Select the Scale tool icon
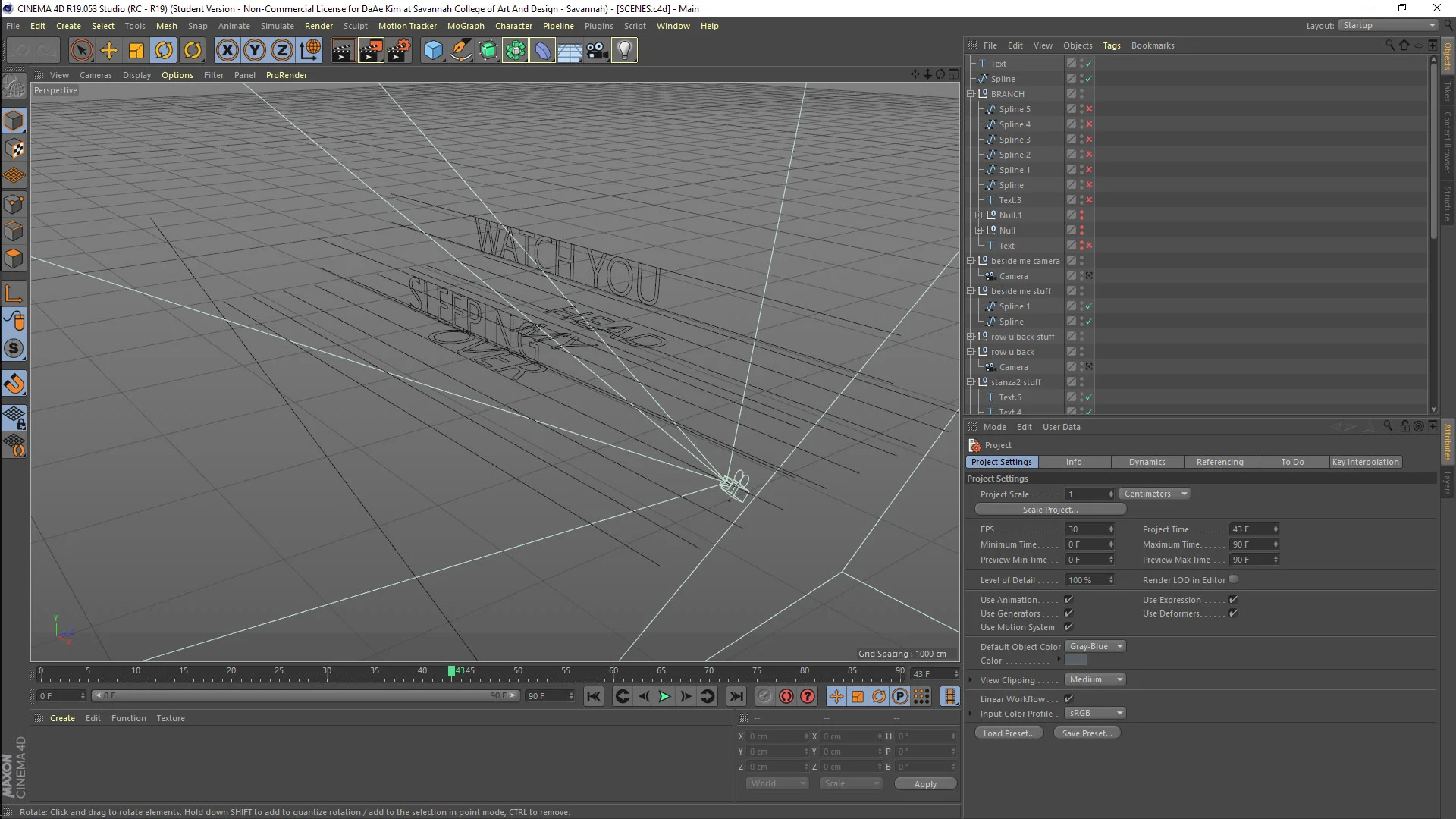Viewport: 1456px width, 819px height. coord(136,51)
